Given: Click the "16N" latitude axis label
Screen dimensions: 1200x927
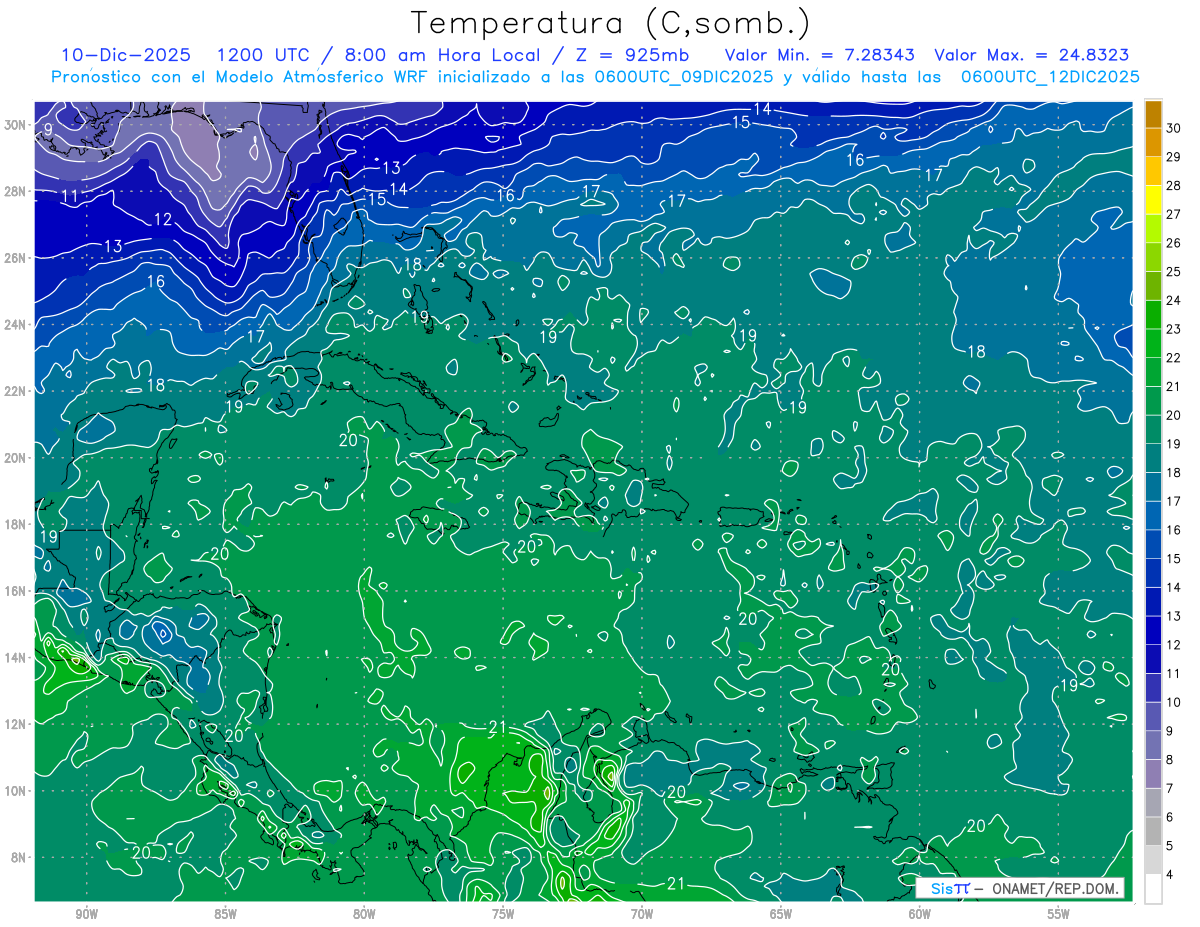Looking at the screenshot, I should pyautogui.click(x=17, y=591).
